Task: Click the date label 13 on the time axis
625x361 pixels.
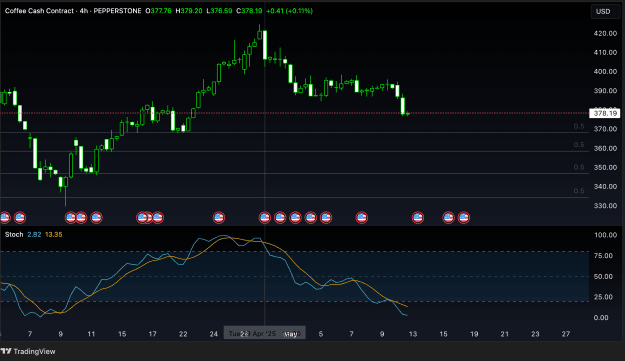Action: click(413, 334)
